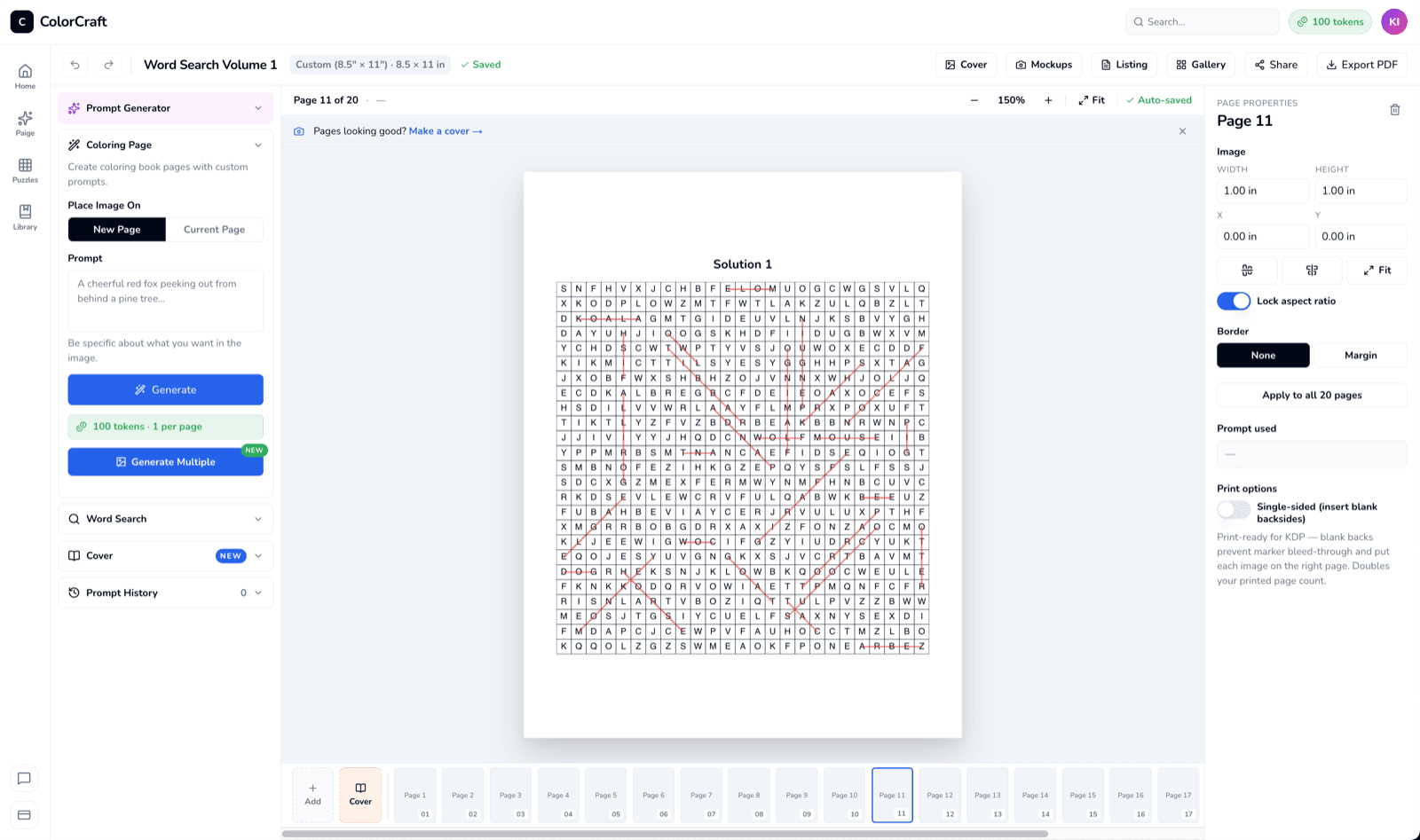This screenshot has width=1420, height=840.
Task: Select the Cover thumbnail in filmstrip
Action: (x=360, y=795)
